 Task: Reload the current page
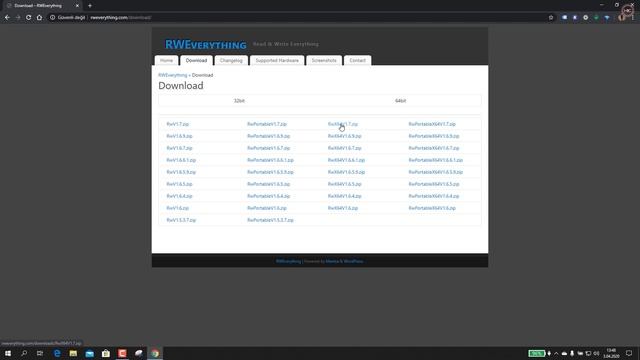click(29, 18)
